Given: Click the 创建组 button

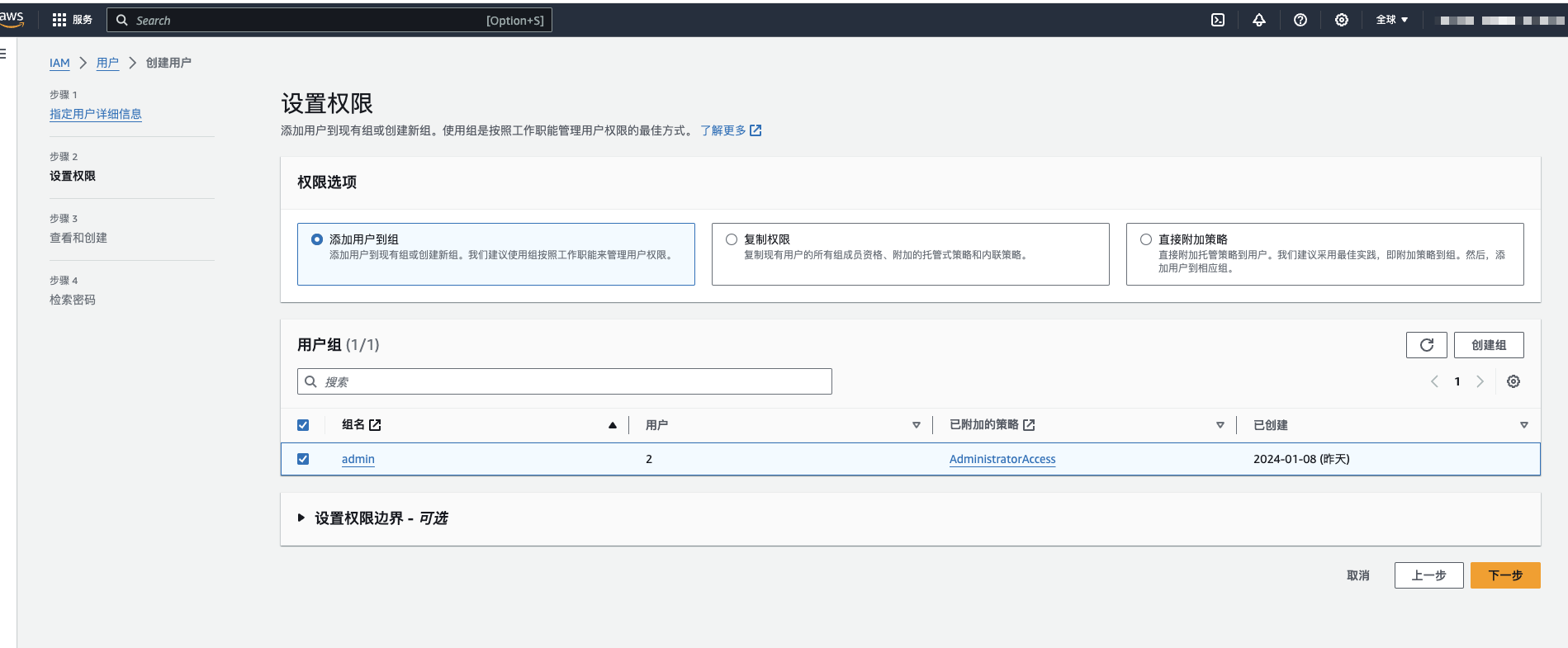Looking at the screenshot, I should (x=1489, y=345).
